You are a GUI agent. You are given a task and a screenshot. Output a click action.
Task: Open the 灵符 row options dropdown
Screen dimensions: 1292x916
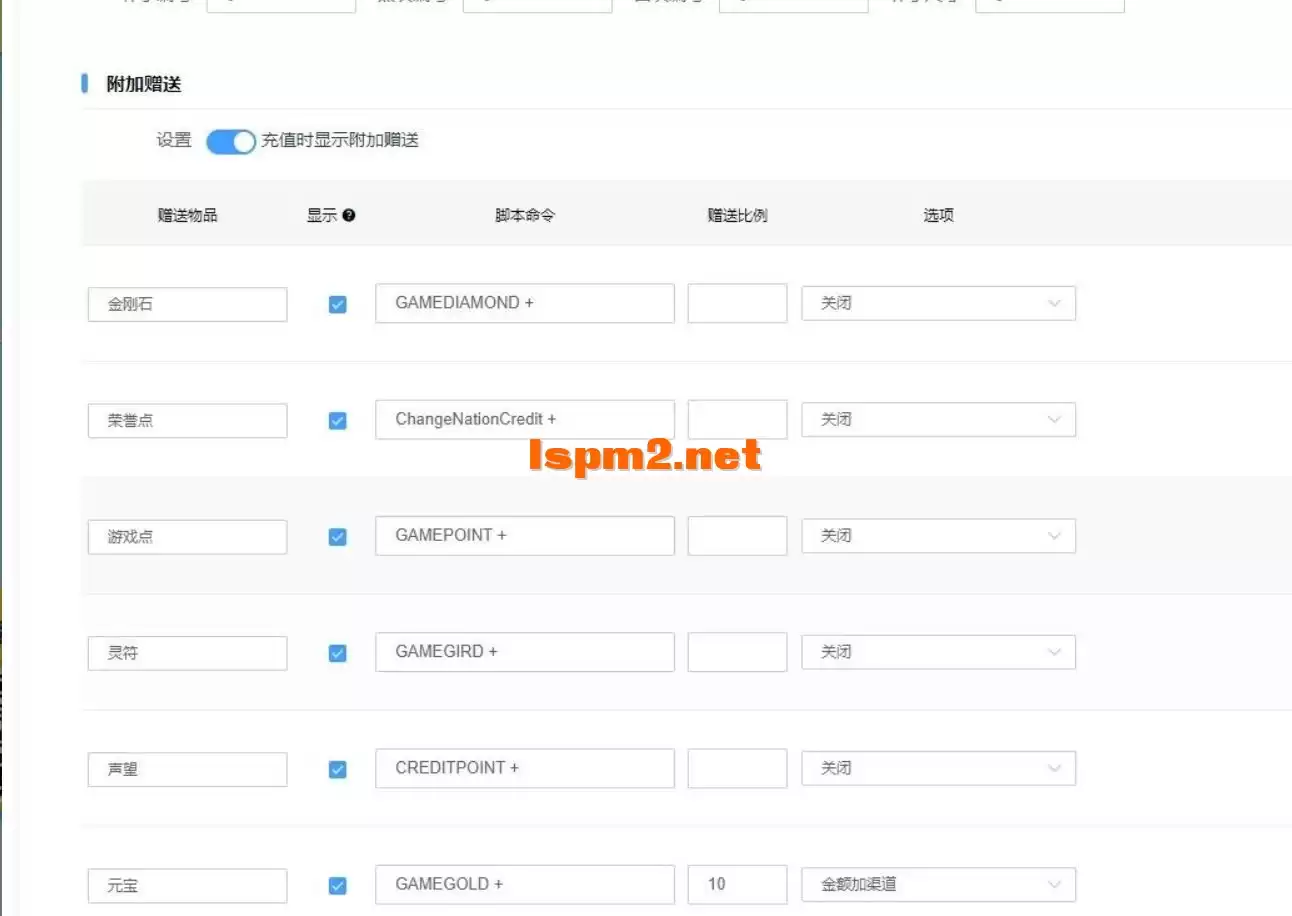938,652
